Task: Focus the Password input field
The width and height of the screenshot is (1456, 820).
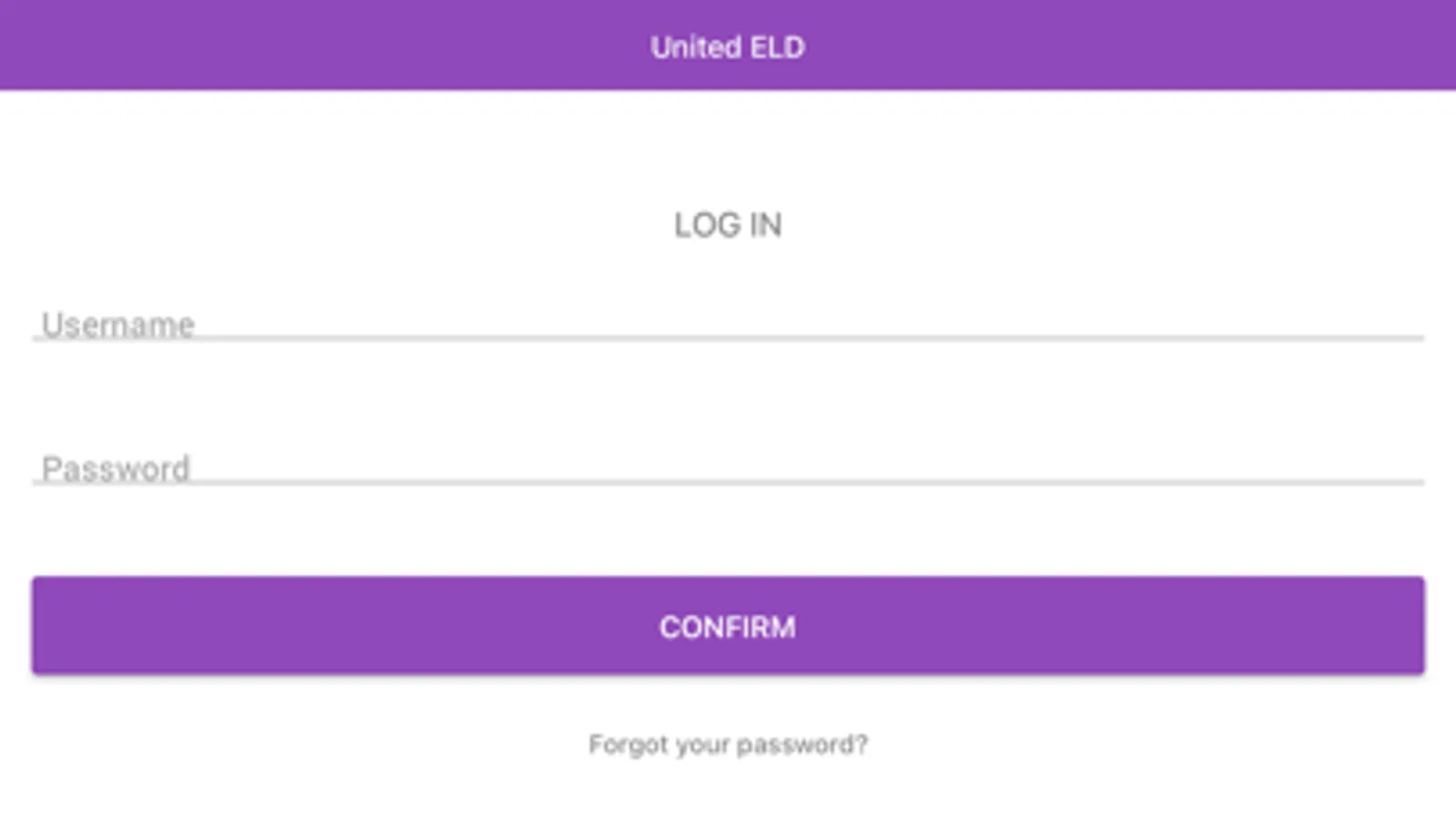Action: (728, 467)
